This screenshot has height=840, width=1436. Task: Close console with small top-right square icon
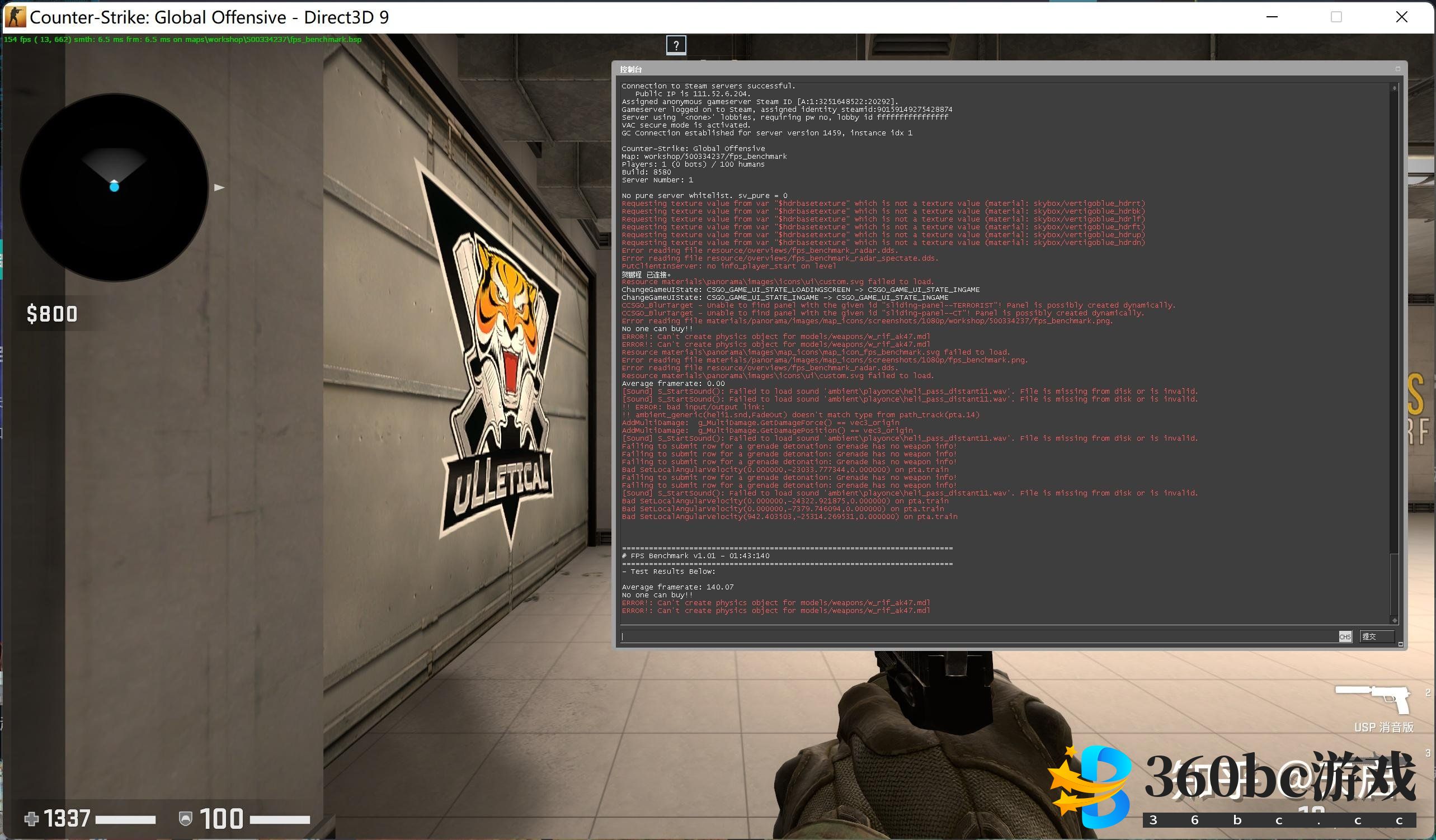(x=1397, y=69)
